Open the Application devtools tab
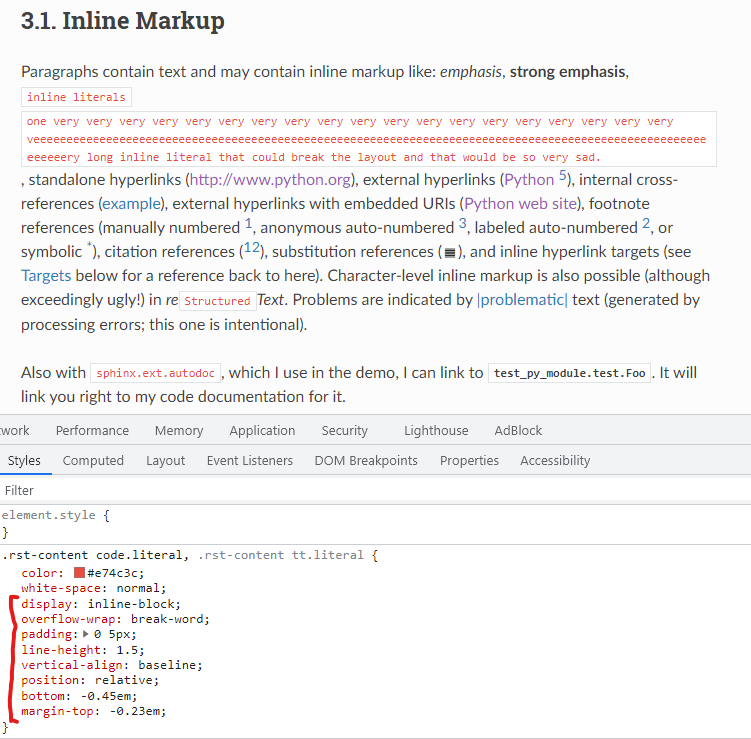 click(x=262, y=431)
